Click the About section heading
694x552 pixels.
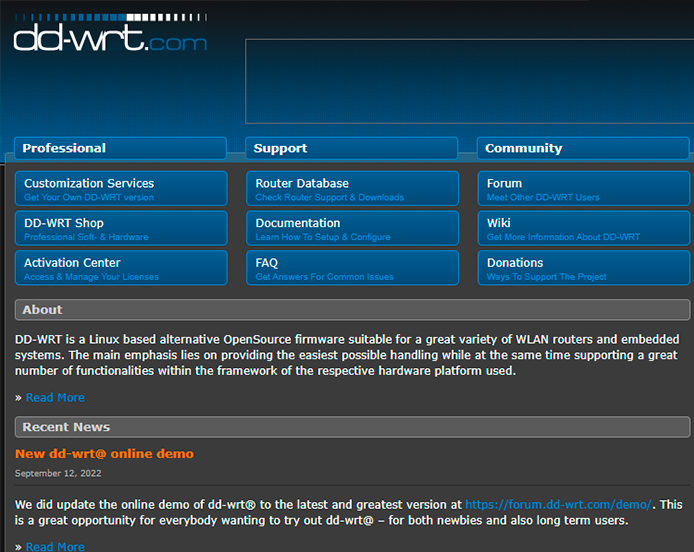(x=352, y=310)
